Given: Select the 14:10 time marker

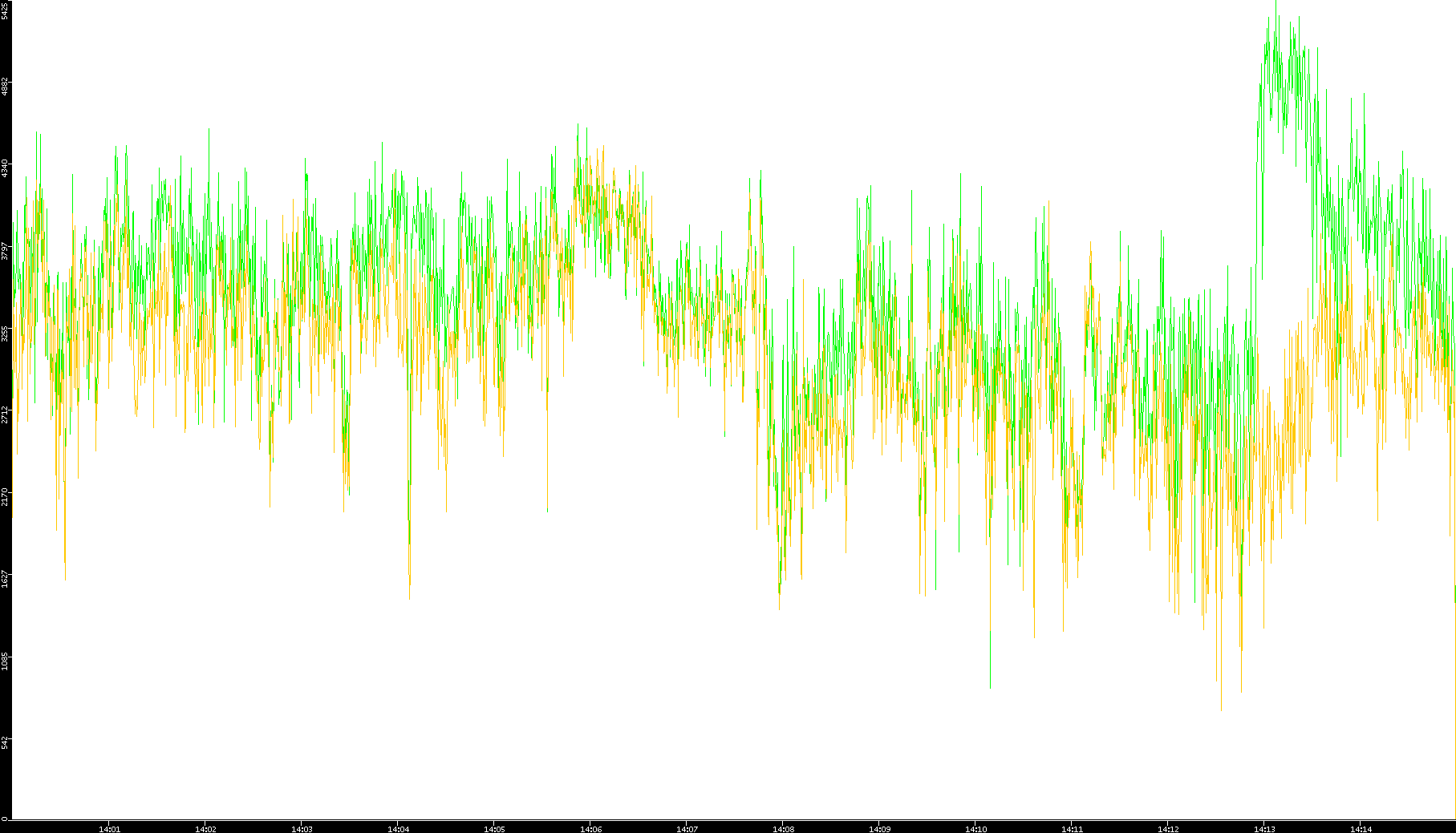Looking at the screenshot, I should [x=975, y=828].
